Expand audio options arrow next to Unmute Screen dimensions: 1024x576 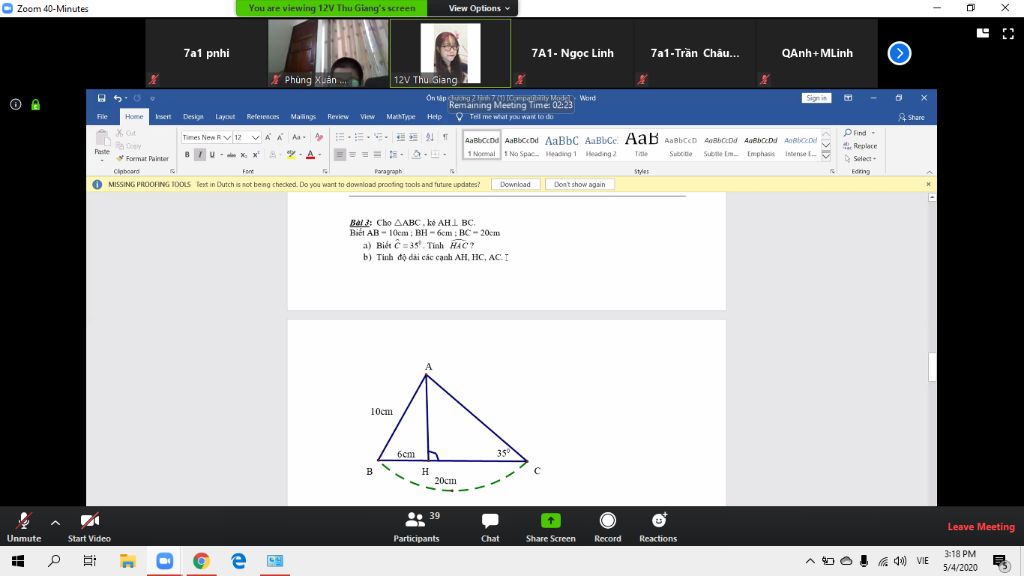tap(56, 522)
